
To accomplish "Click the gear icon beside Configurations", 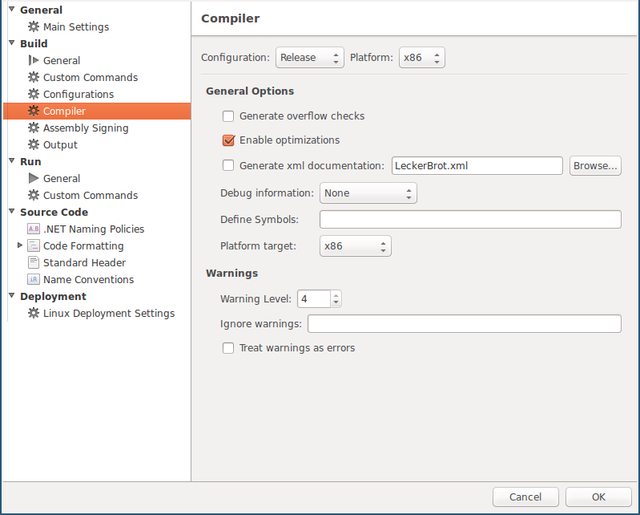I will point(34,94).
